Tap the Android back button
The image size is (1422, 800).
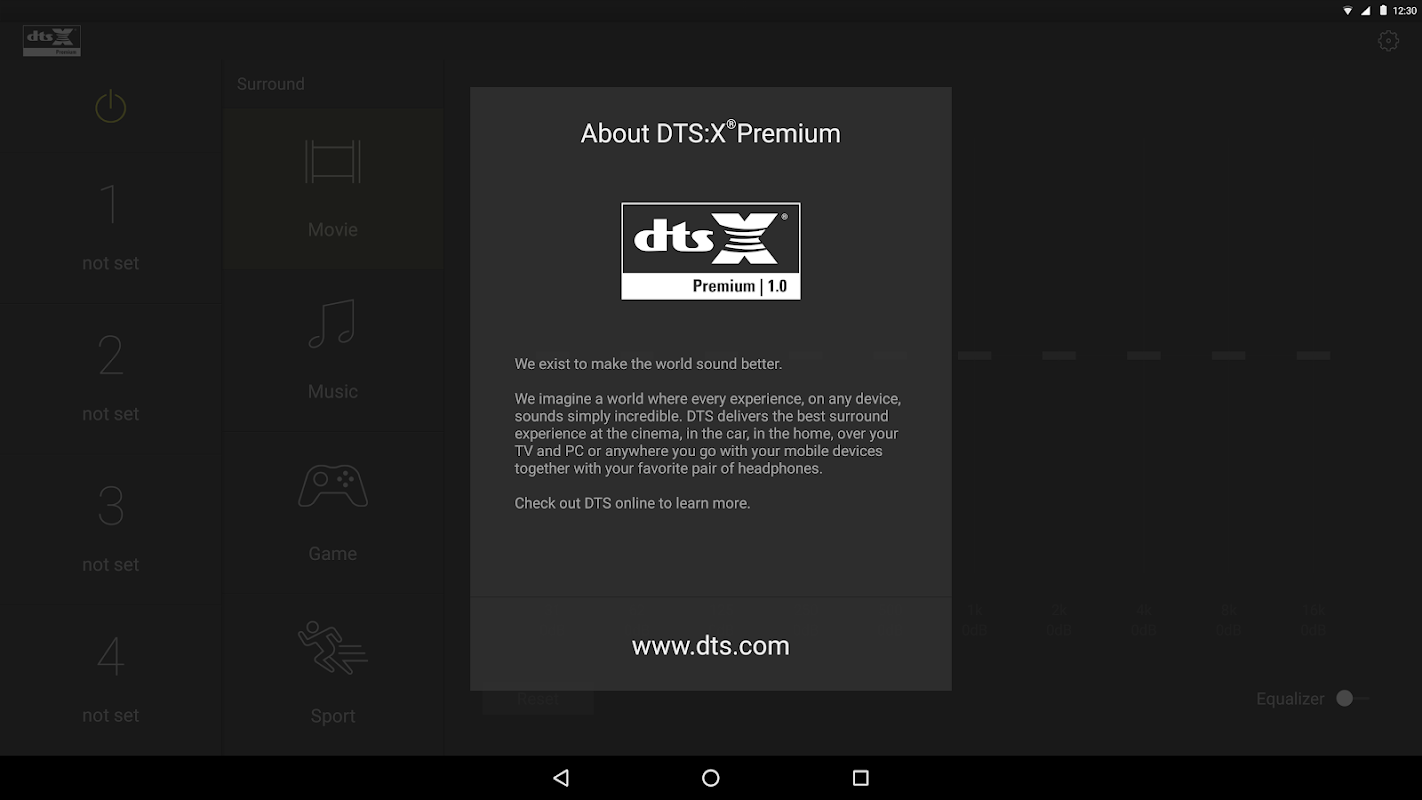[x=561, y=777]
